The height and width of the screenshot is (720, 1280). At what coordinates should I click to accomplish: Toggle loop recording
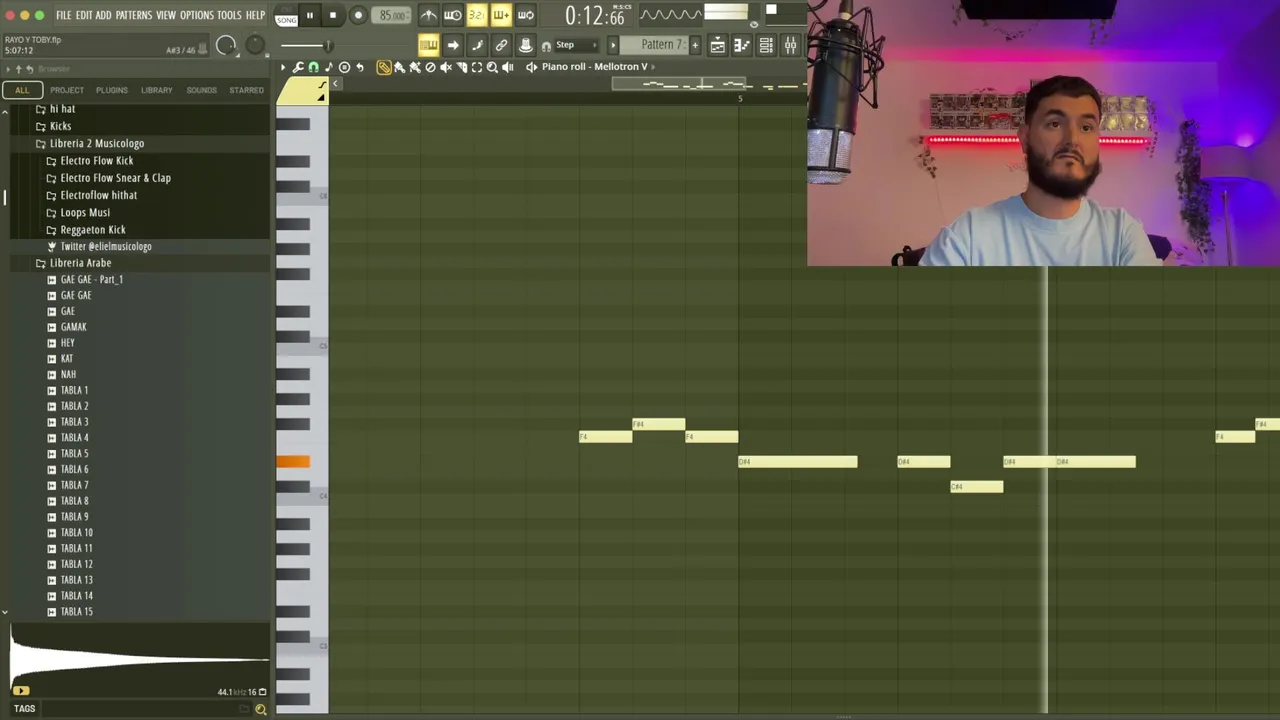click(525, 15)
